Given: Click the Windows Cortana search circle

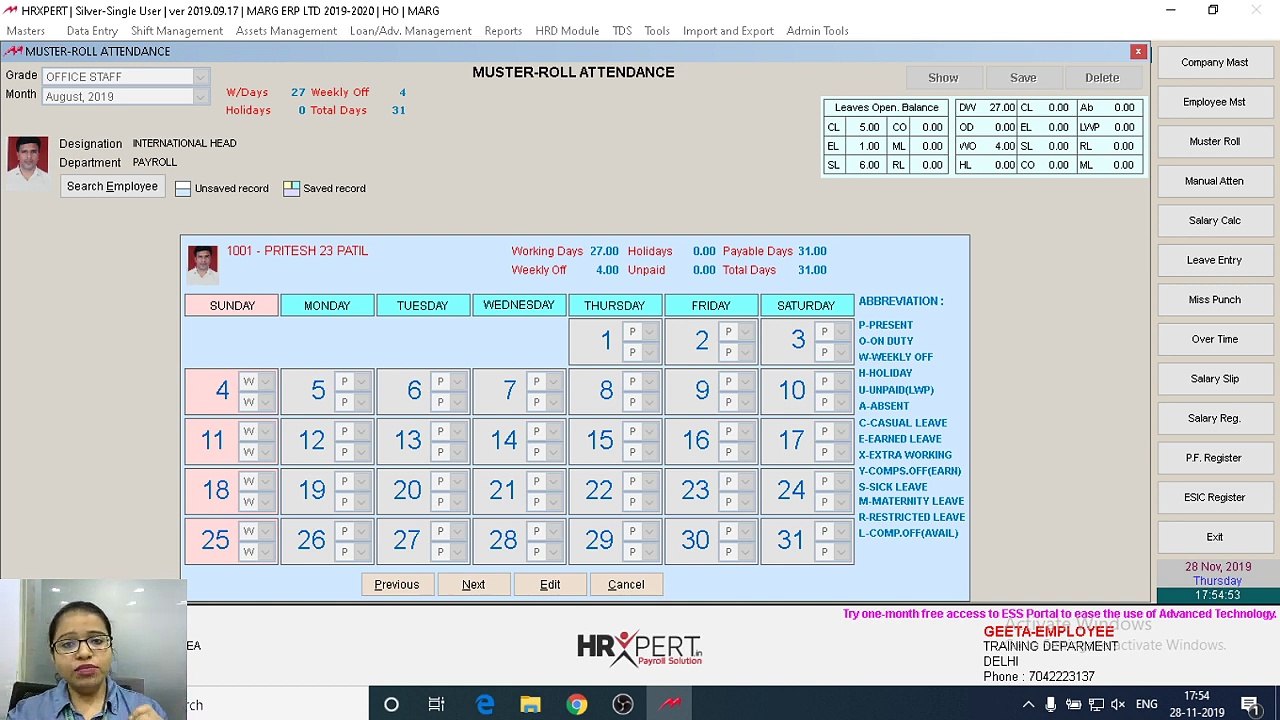Looking at the screenshot, I should tap(391, 705).
